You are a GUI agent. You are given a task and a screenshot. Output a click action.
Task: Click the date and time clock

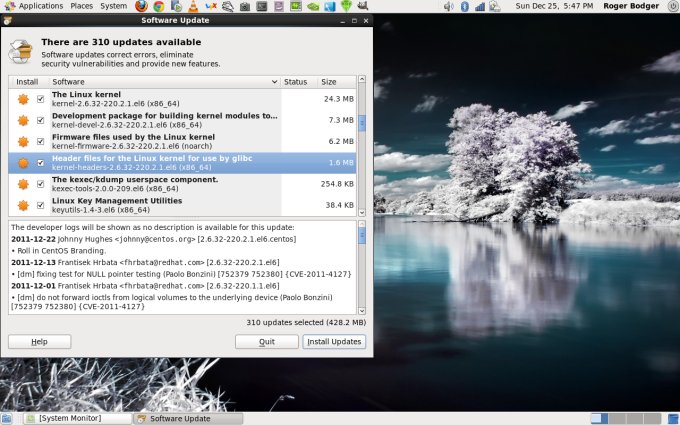point(554,6)
